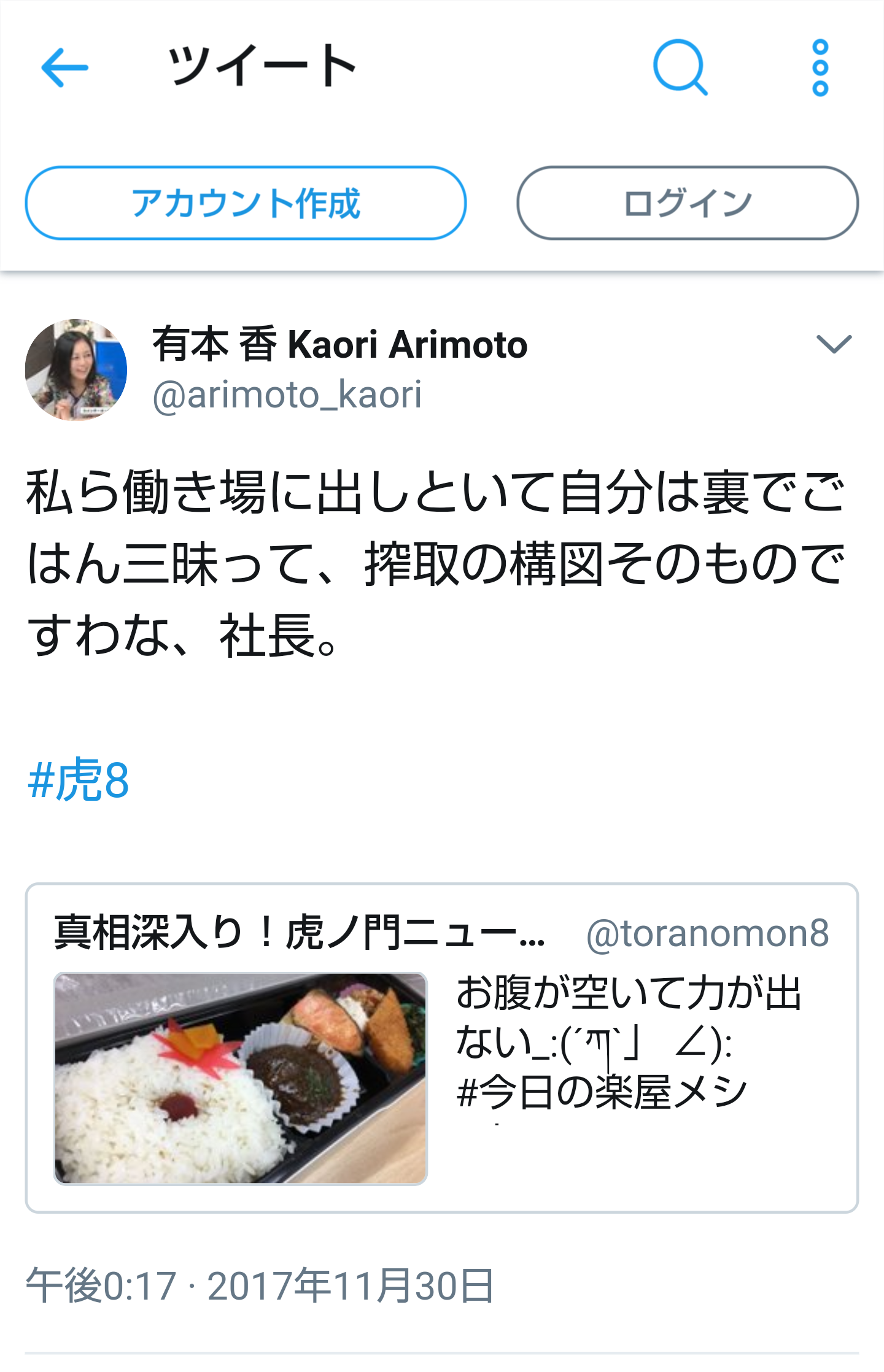This screenshot has width=884, height=1372.
Task: Tap the アカウント作成 button
Action: pyautogui.click(x=246, y=203)
